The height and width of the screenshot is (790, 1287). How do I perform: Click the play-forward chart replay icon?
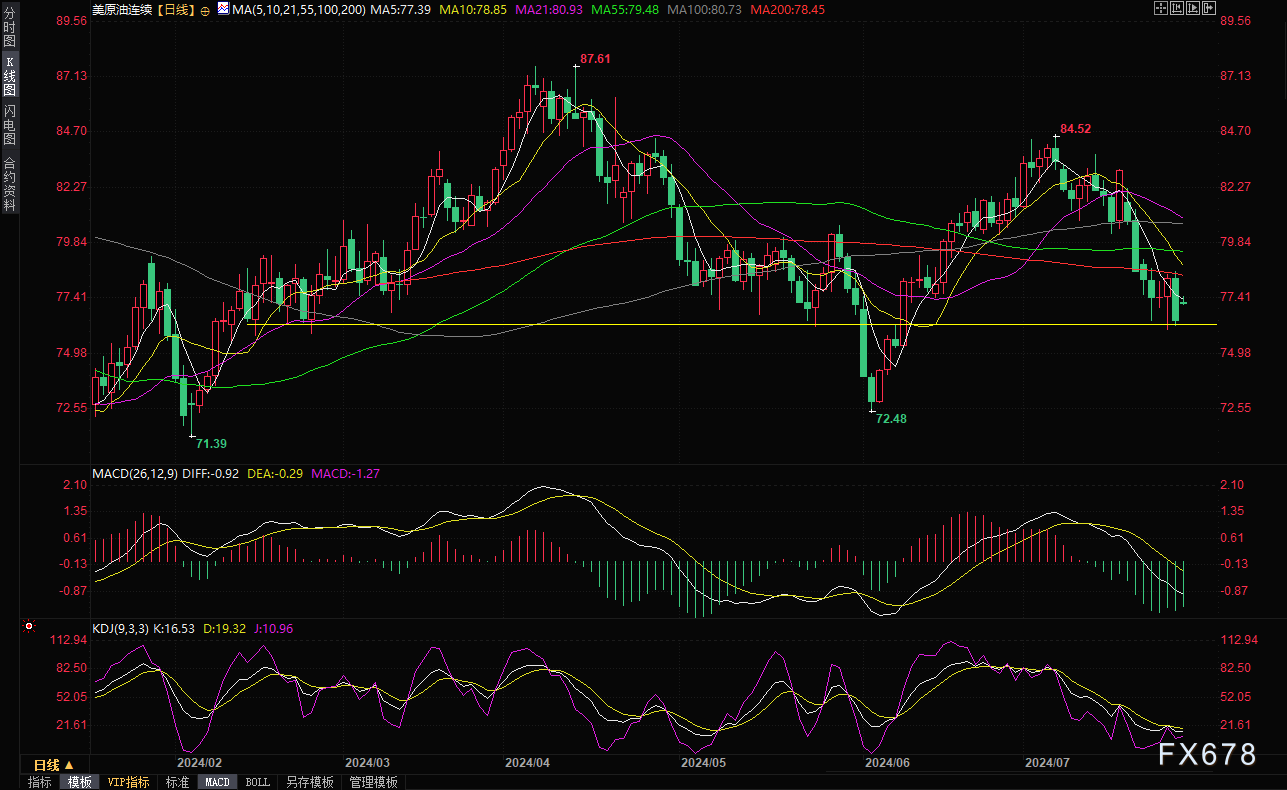pyautogui.click(x=1193, y=9)
